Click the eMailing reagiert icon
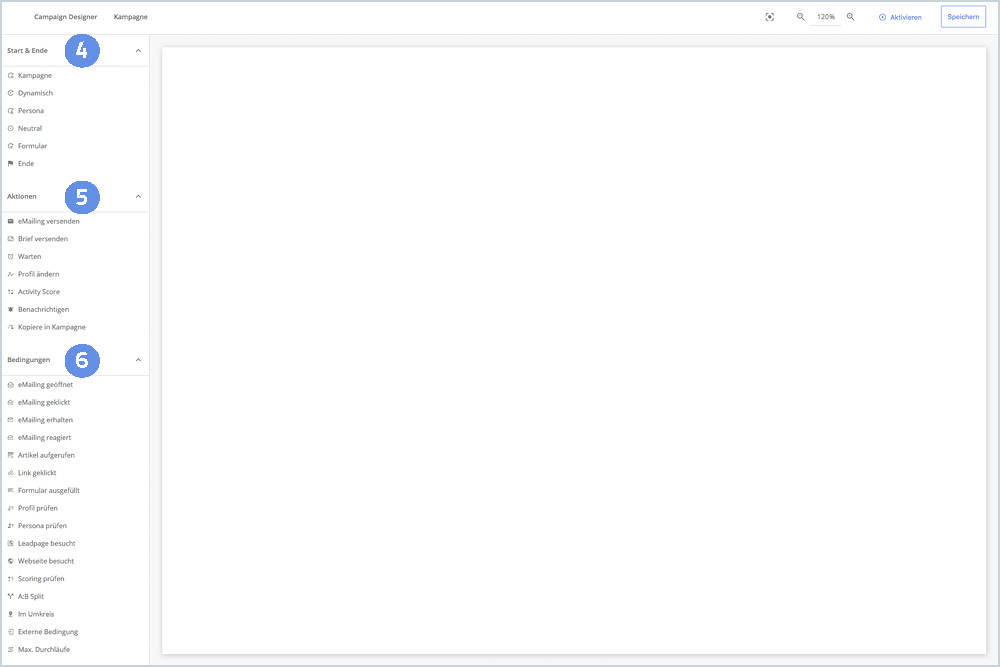This screenshot has width=1000, height=667. pyautogui.click(x=10, y=438)
